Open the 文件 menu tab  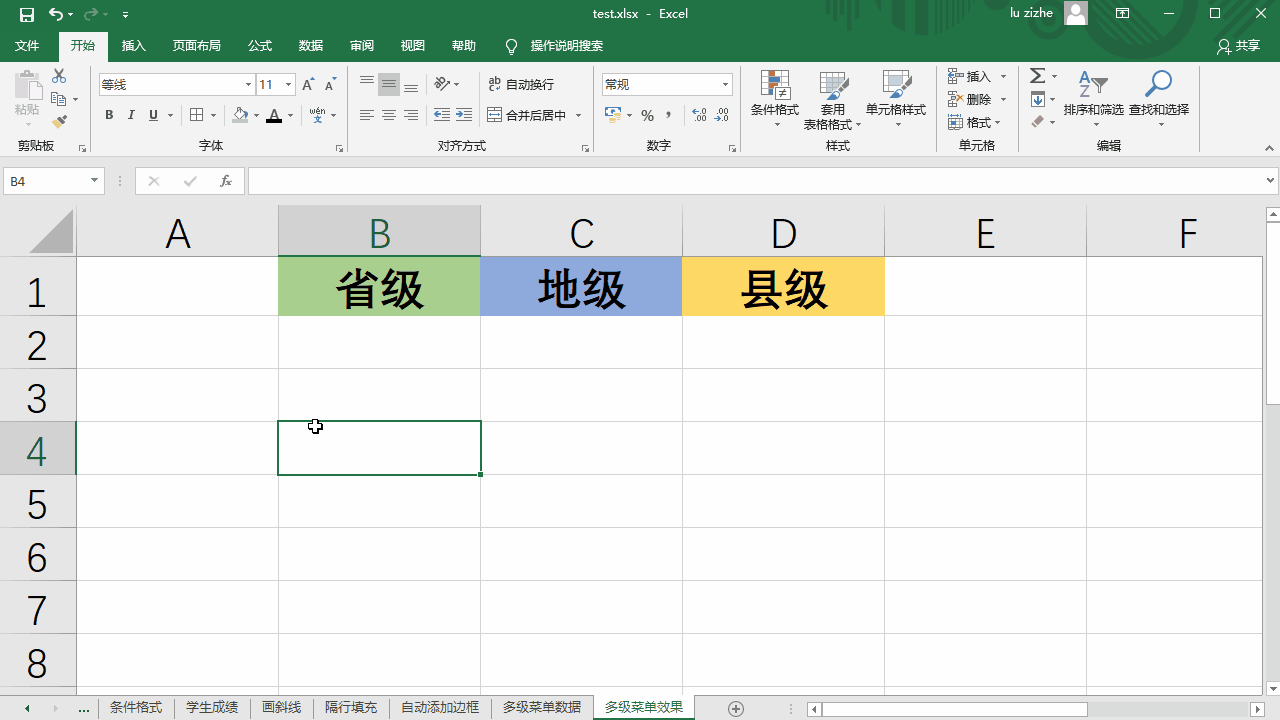pyautogui.click(x=27, y=46)
